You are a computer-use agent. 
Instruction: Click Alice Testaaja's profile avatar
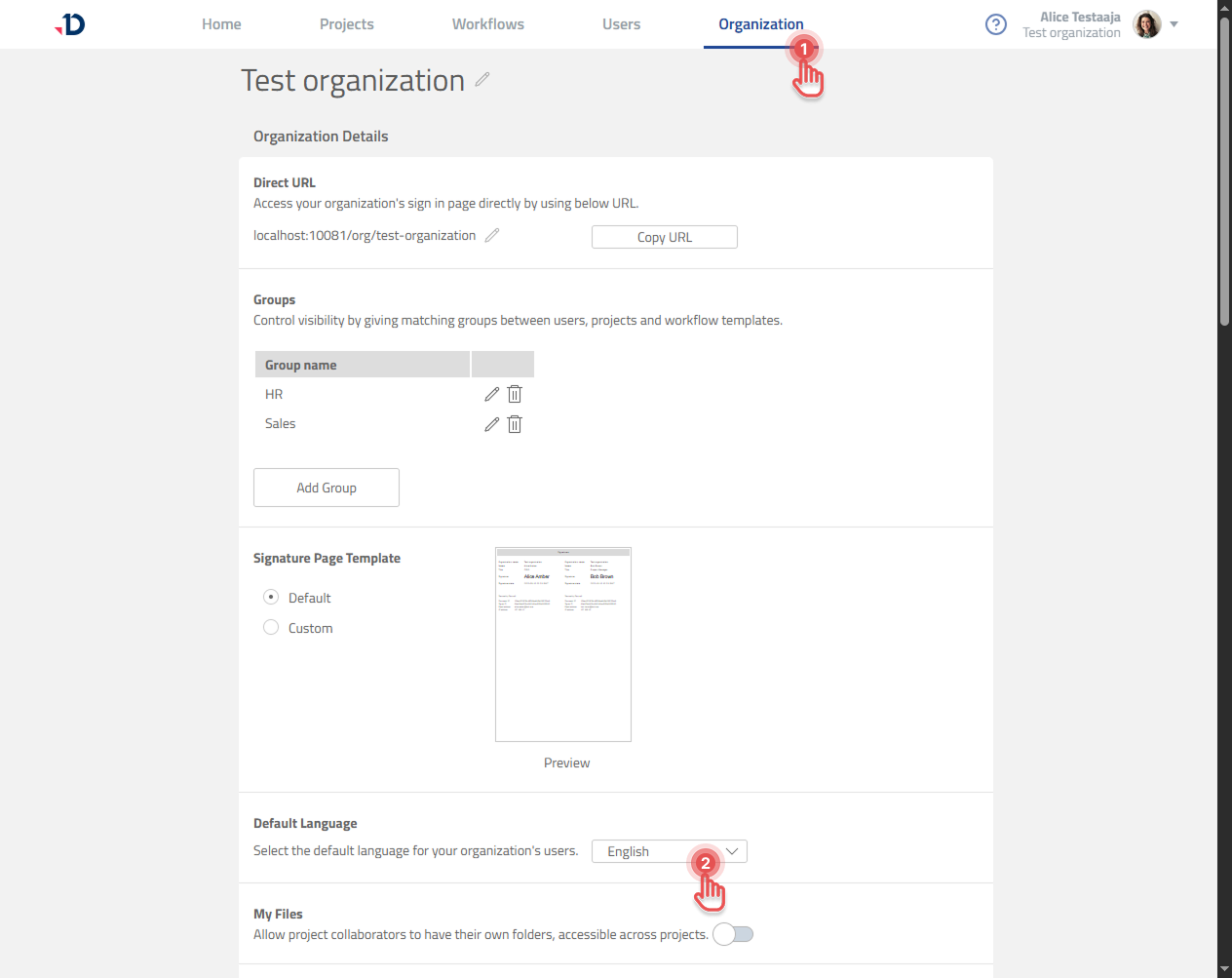point(1147,24)
